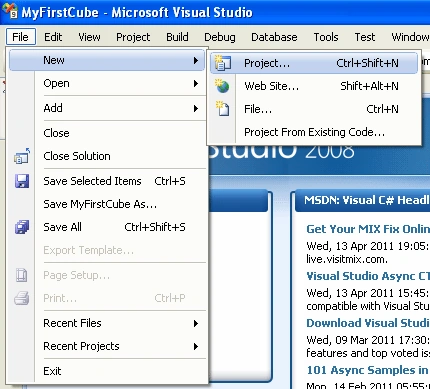Click the 'Wed, 13 Apr 2011 19:05' date text
430x389 pixels.
[x=368, y=246]
